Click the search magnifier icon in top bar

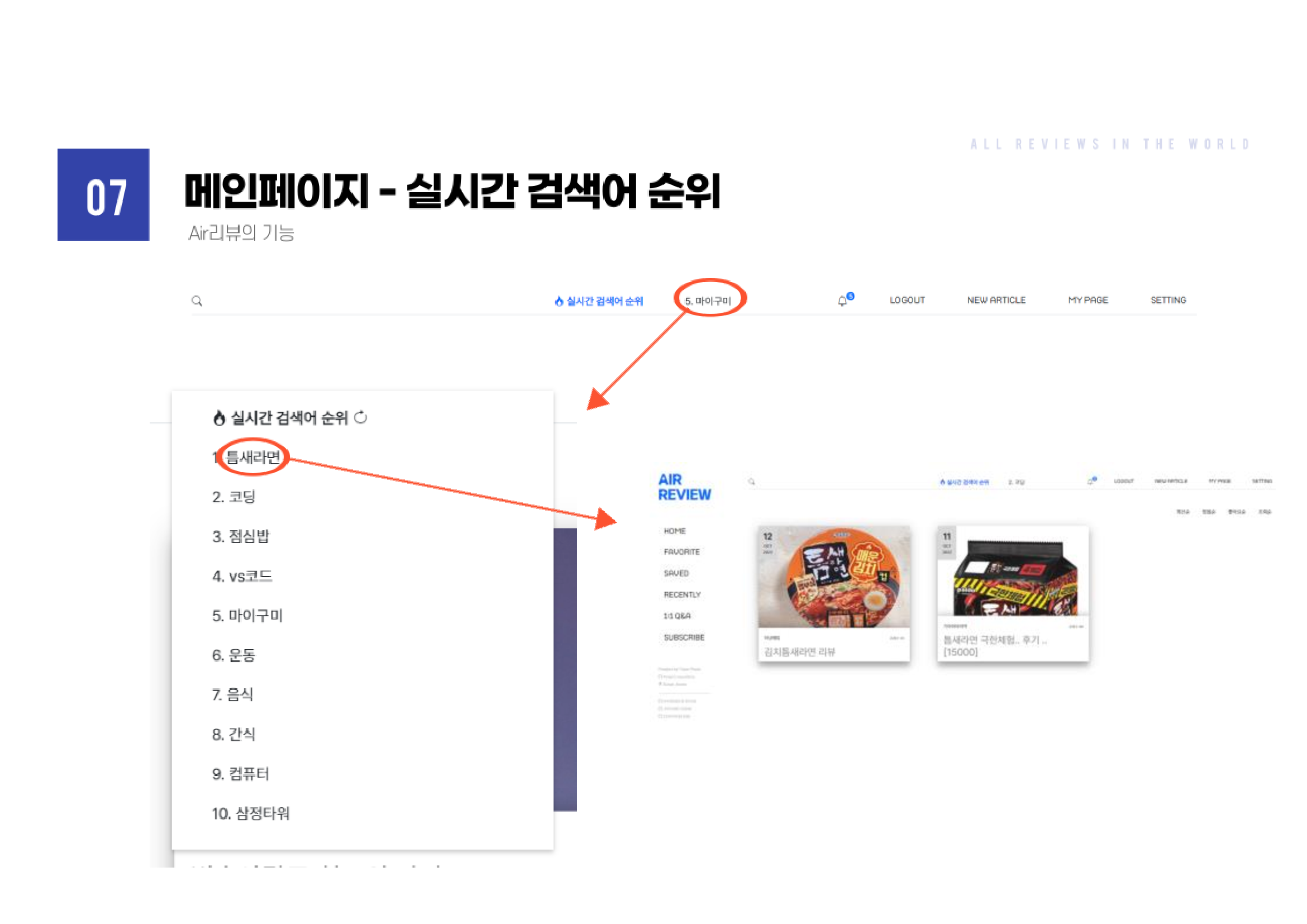coord(197,301)
